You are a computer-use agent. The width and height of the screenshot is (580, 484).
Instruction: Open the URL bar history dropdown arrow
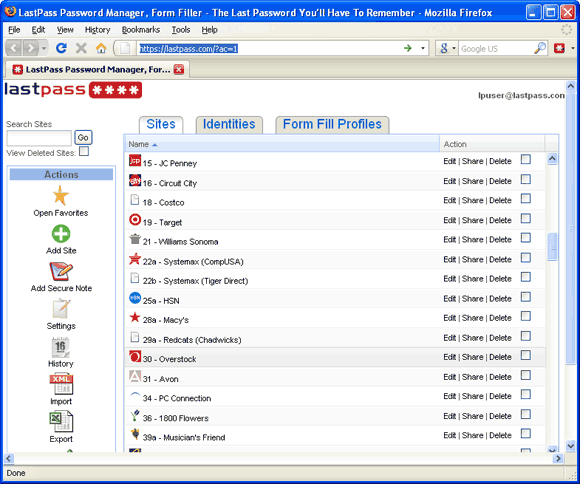pyautogui.click(x=423, y=48)
